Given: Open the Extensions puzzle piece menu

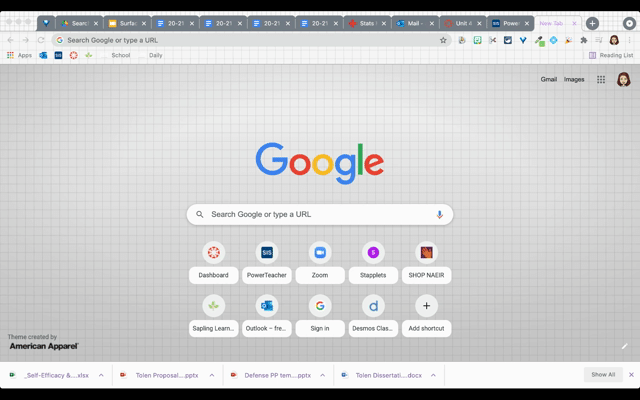Looking at the screenshot, I should [x=584, y=40].
